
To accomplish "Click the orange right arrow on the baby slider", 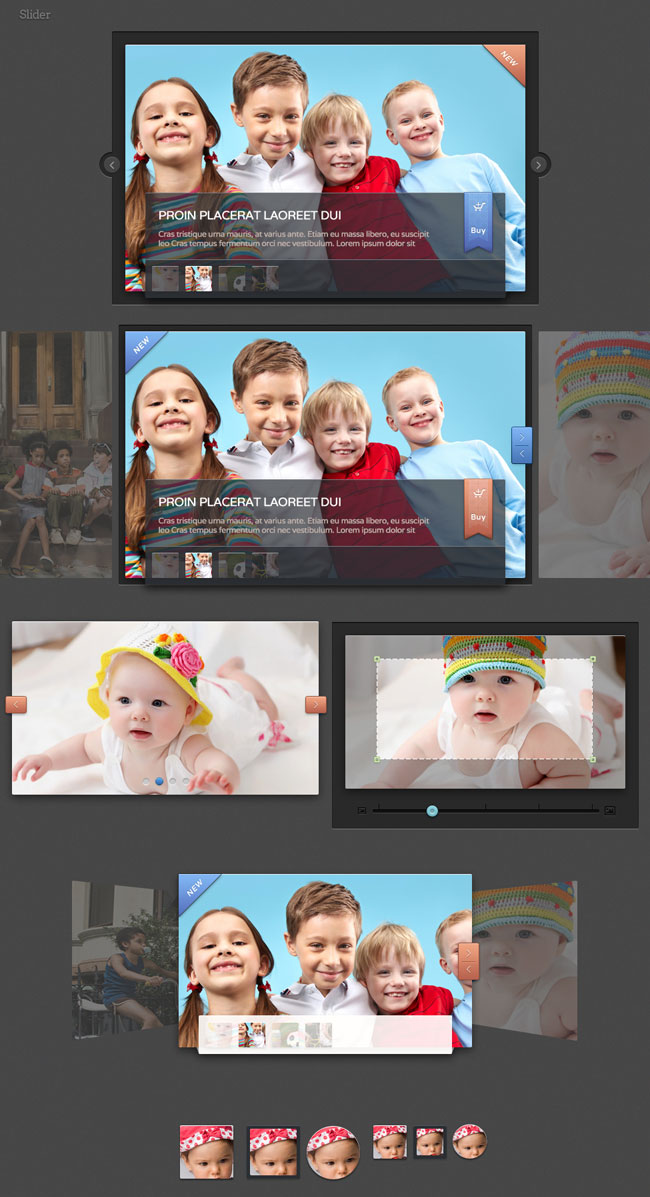I will click(x=316, y=704).
